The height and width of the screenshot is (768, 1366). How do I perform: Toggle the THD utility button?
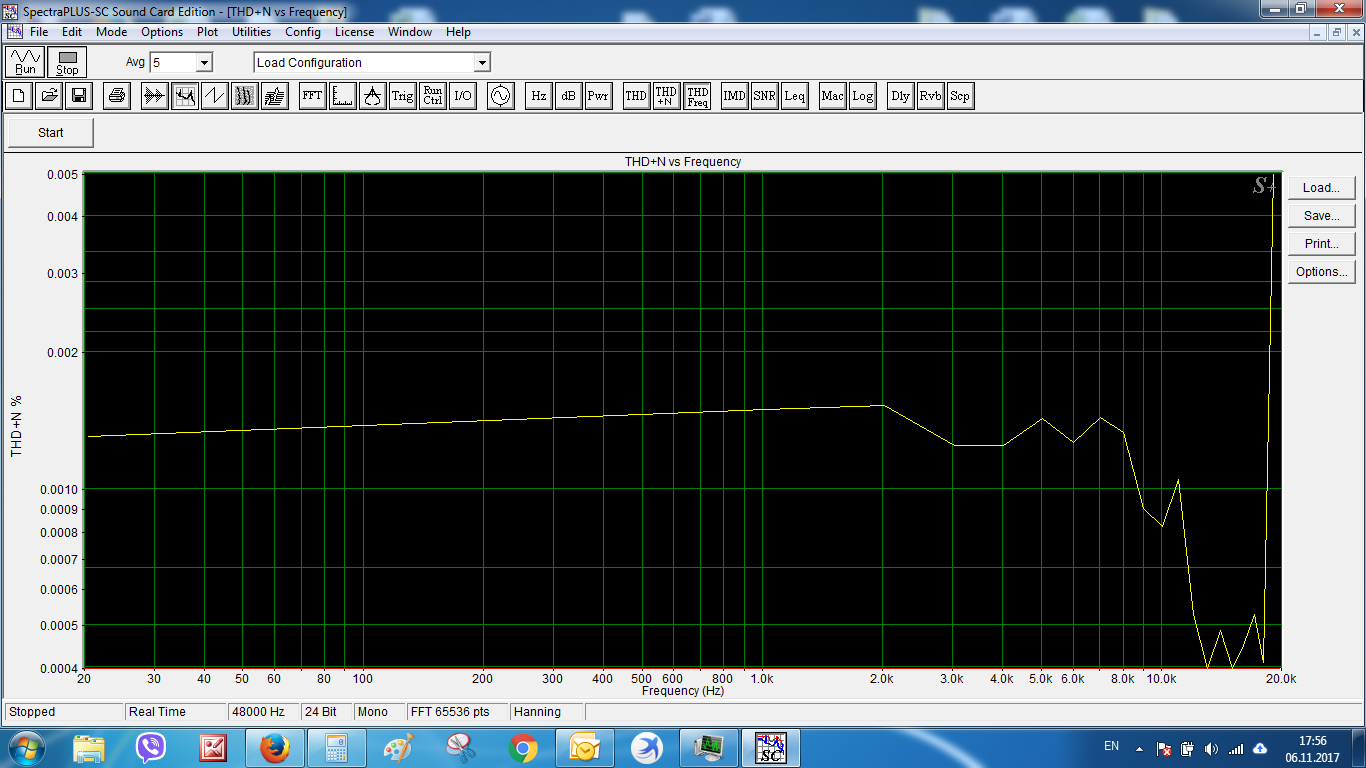[x=636, y=96]
